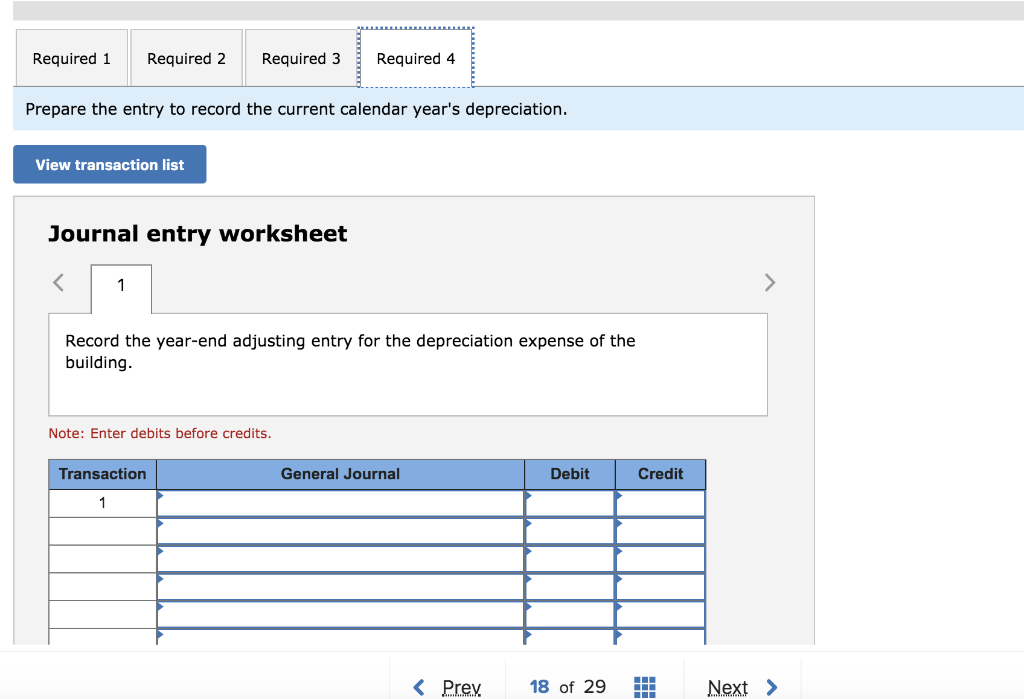The width and height of the screenshot is (1024, 699).
Task: Click transaction number 1 cell
Action: coord(103,503)
